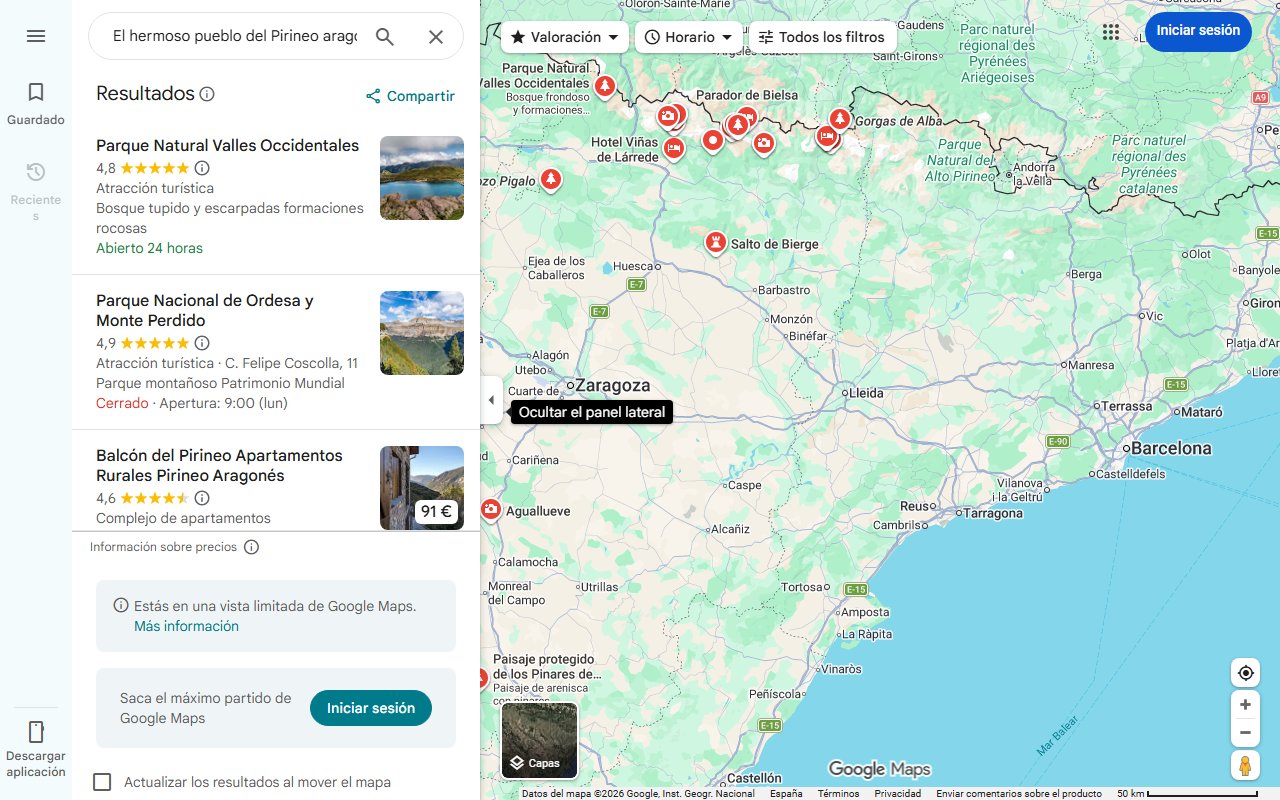Collapse the side panel with the arrow
The width and height of the screenshot is (1280, 800).
(491, 399)
